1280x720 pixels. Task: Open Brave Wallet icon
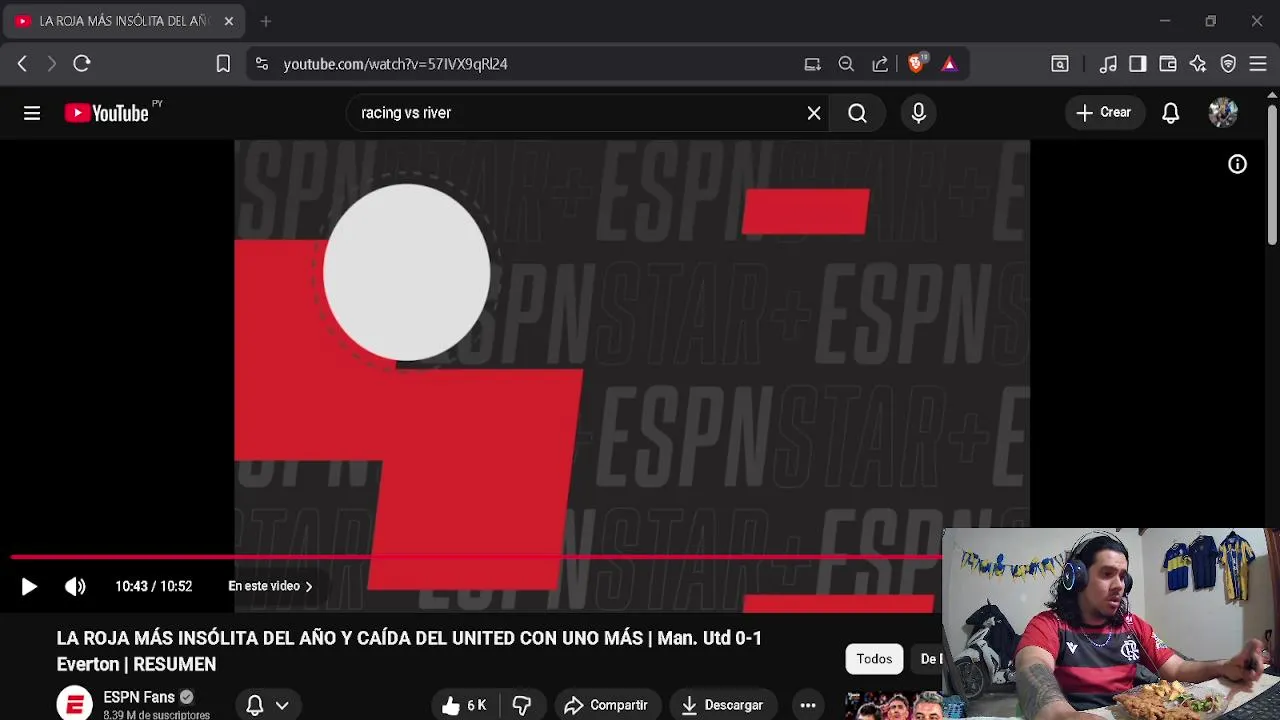1168,64
